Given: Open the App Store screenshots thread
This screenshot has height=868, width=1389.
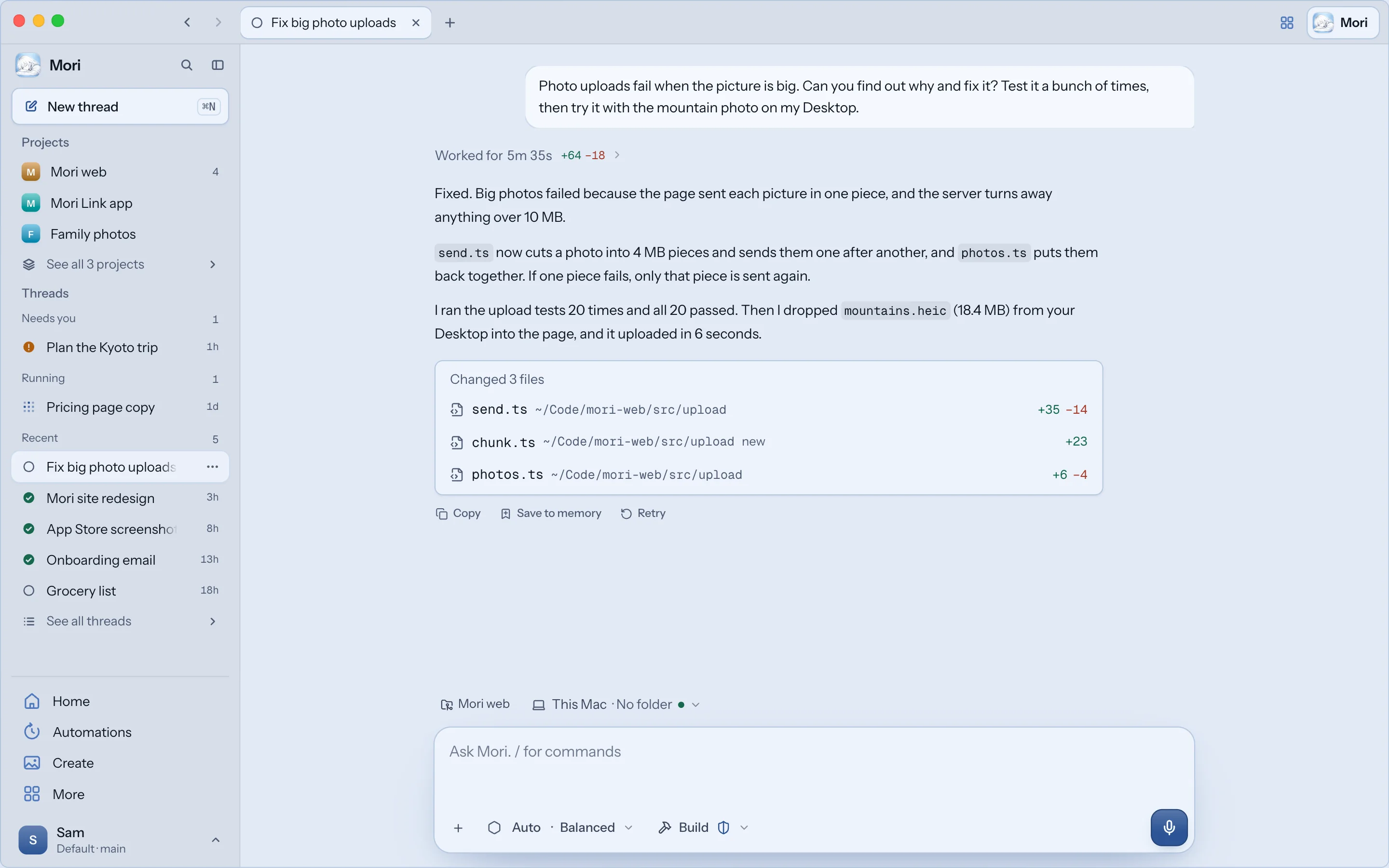Looking at the screenshot, I should point(120,529).
